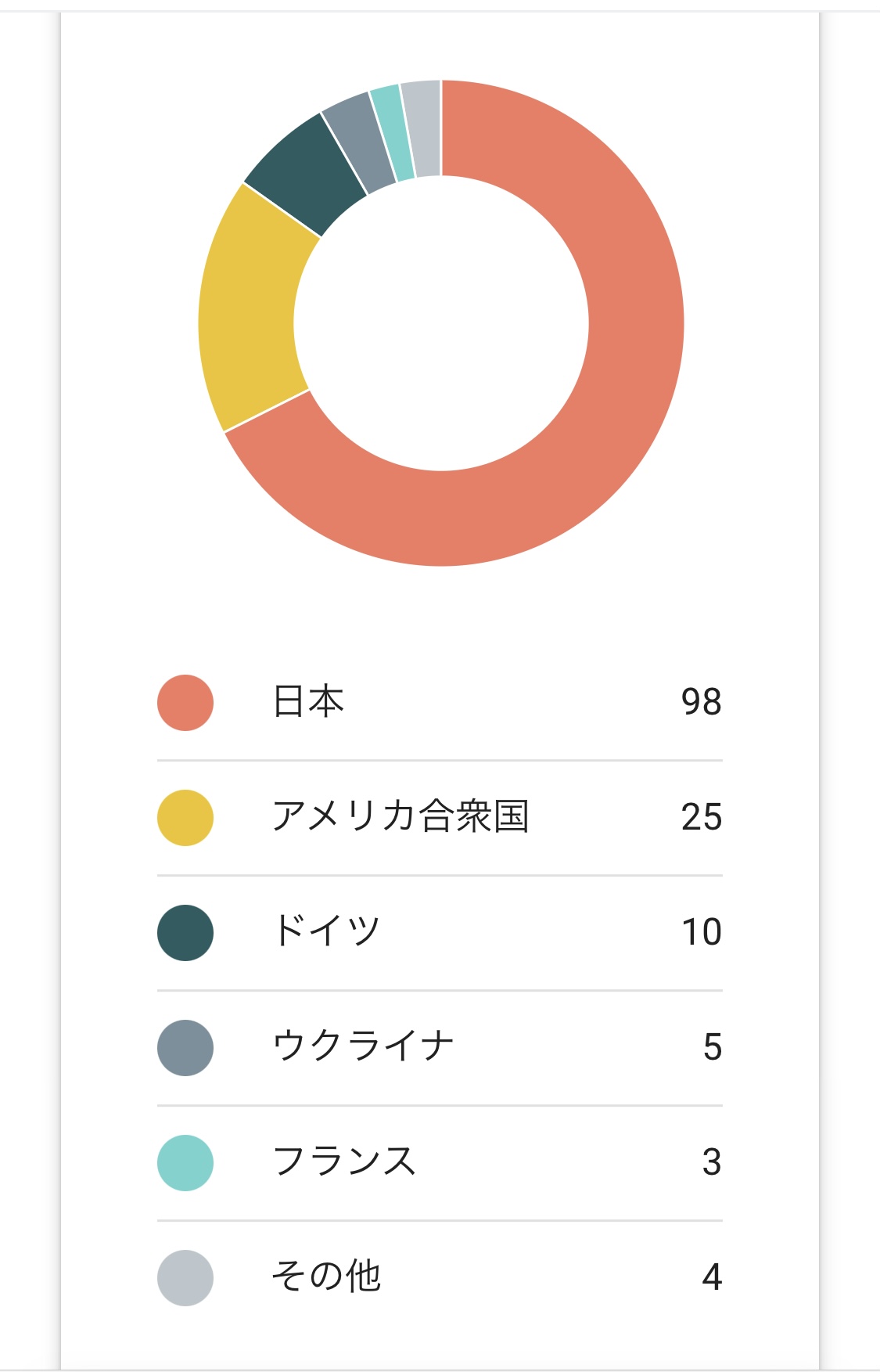The width and height of the screenshot is (880, 1372).
Task: Click the turquoise フランス legend dot
Action: point(185,1162)
